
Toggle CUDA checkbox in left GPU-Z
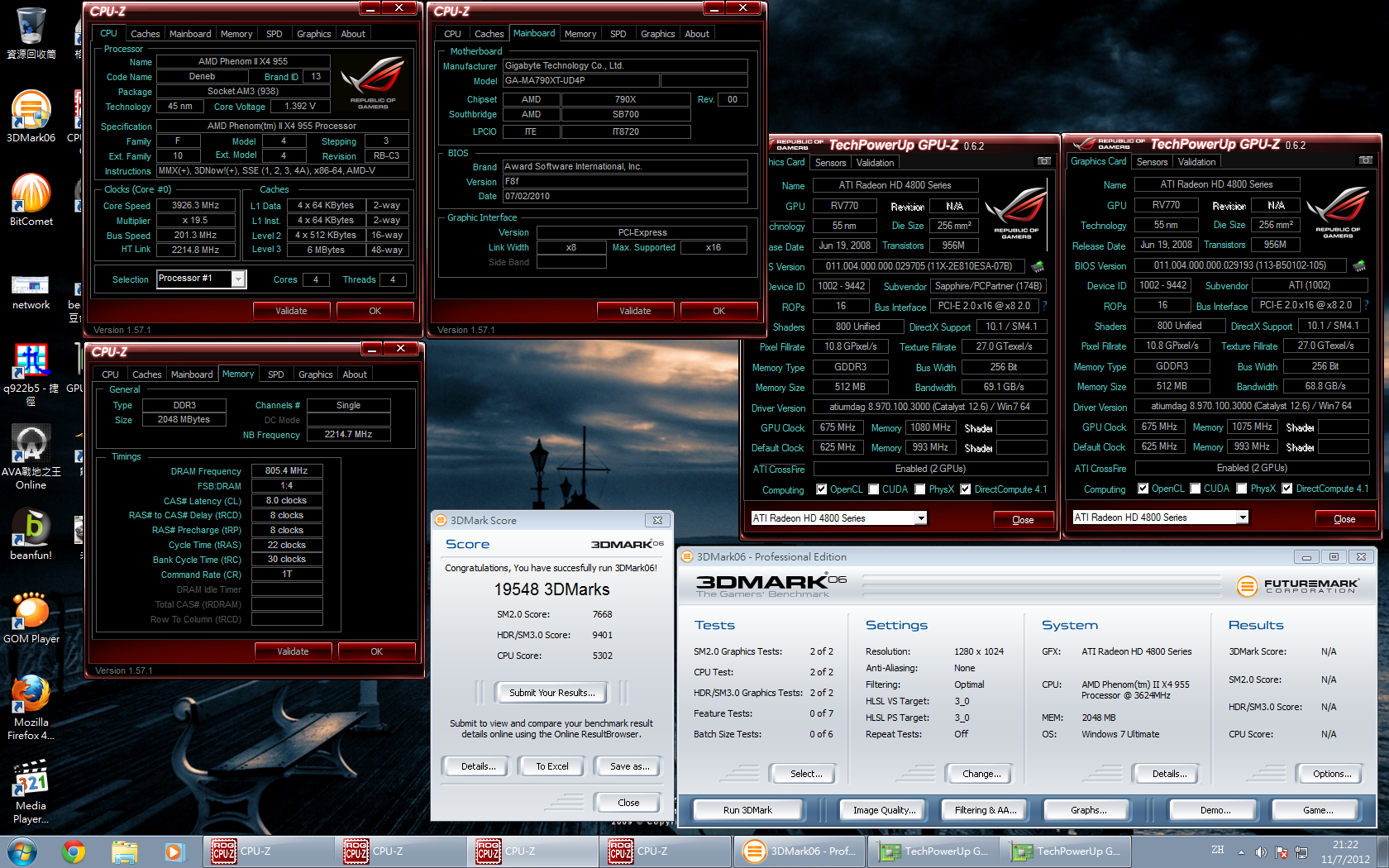tap(873, 489)
